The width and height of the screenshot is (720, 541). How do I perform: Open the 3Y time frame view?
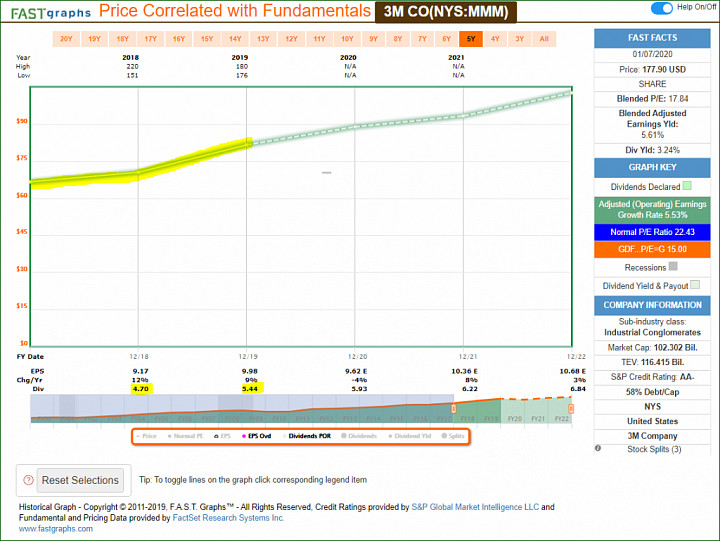520,39
